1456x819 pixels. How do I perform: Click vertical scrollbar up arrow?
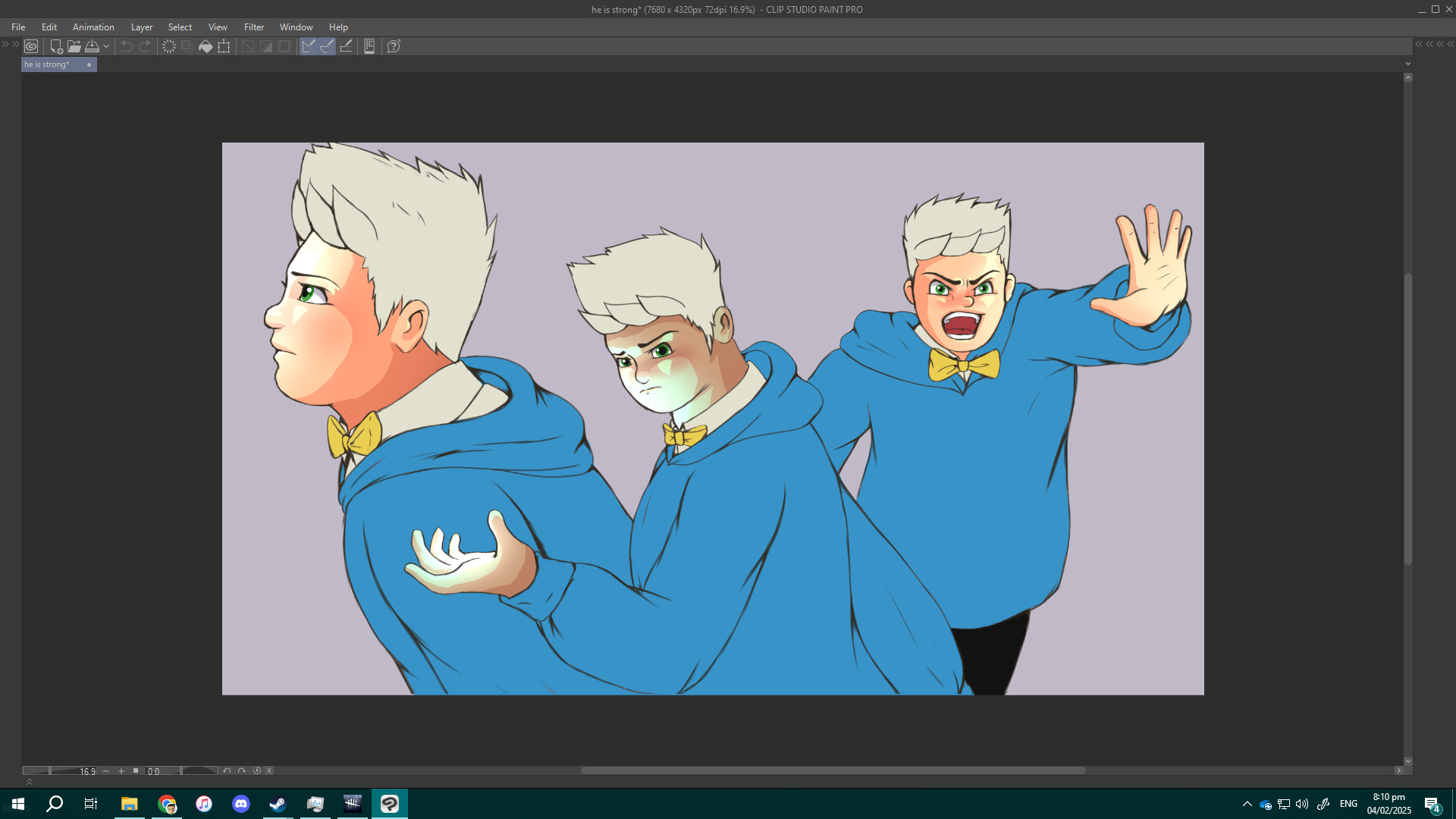point(1408,77)
